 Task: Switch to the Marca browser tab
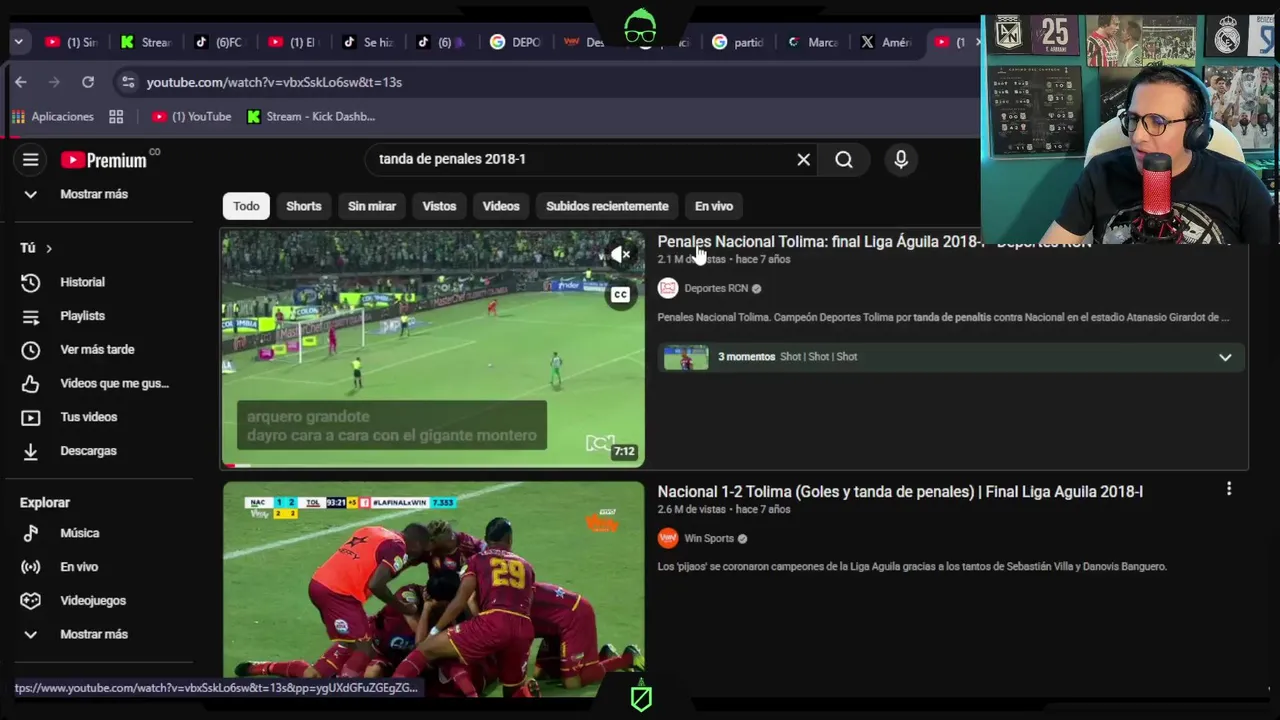point(813,42)
